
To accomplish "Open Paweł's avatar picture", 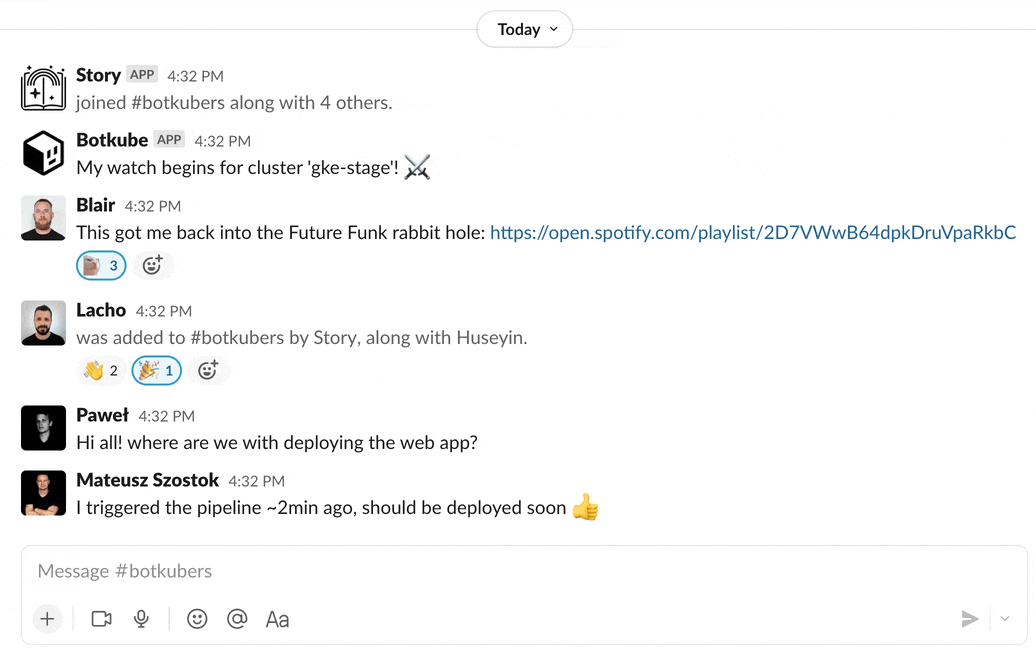I will point(43,428).
